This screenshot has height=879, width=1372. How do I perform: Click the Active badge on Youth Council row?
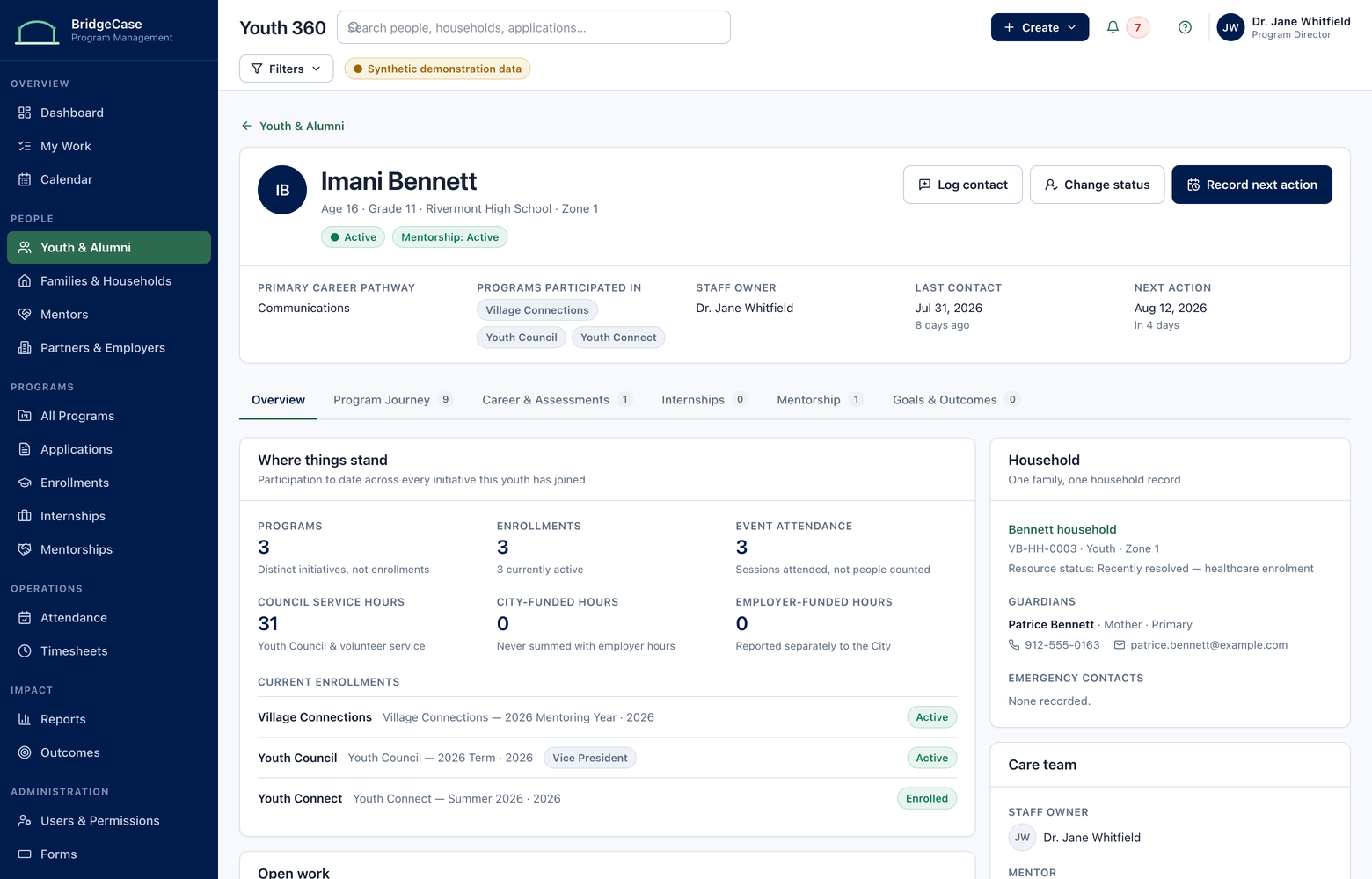932,759
